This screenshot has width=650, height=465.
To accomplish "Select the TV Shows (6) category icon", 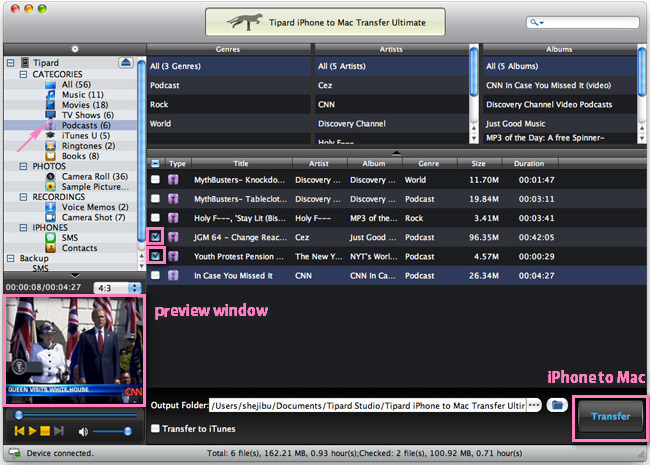I will (x=50, y=115).
